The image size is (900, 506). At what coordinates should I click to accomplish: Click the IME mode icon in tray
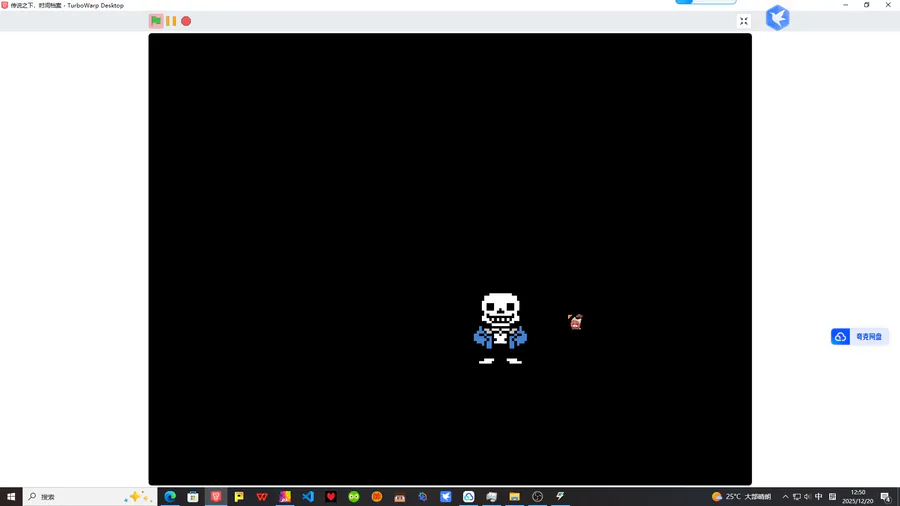tap(832, 497)
